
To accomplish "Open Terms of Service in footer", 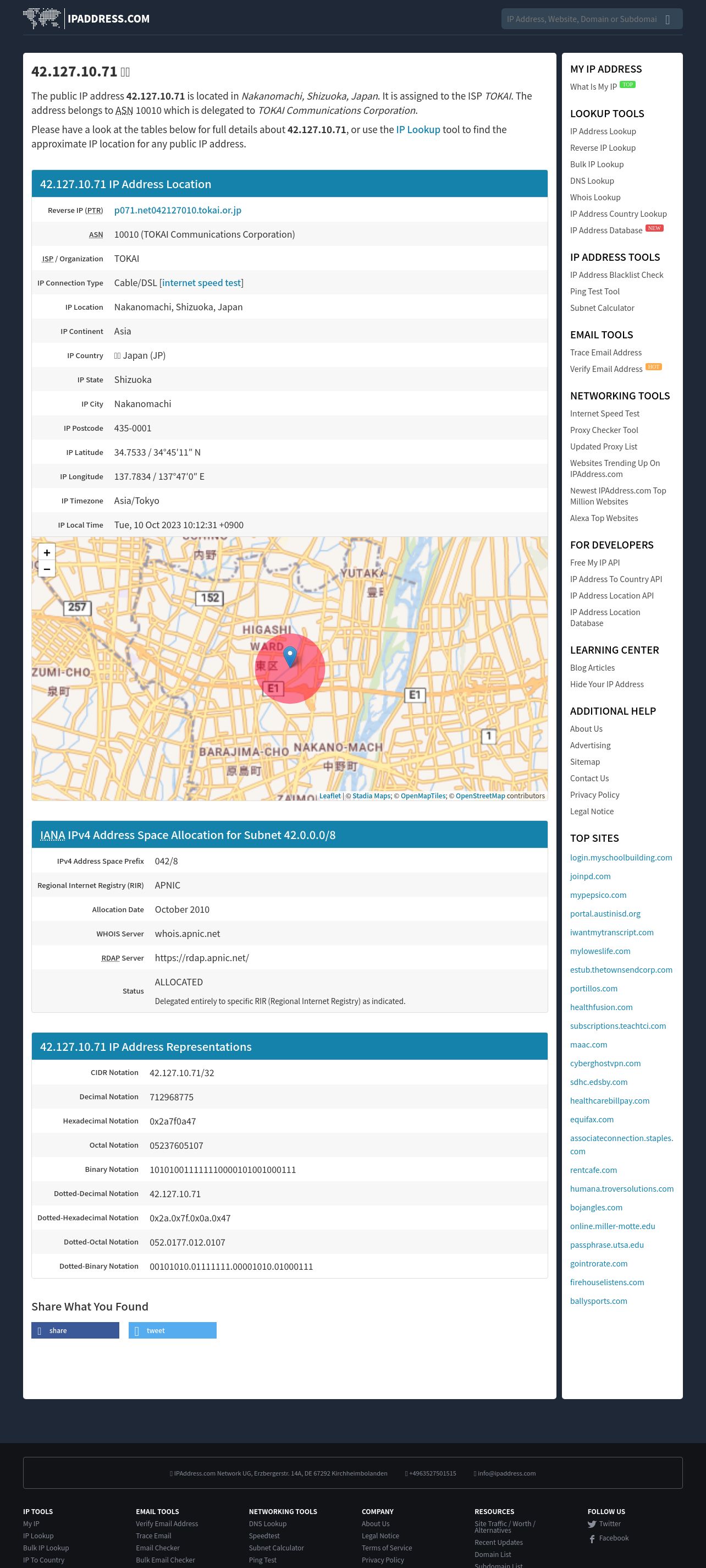I will point(387,1548).
